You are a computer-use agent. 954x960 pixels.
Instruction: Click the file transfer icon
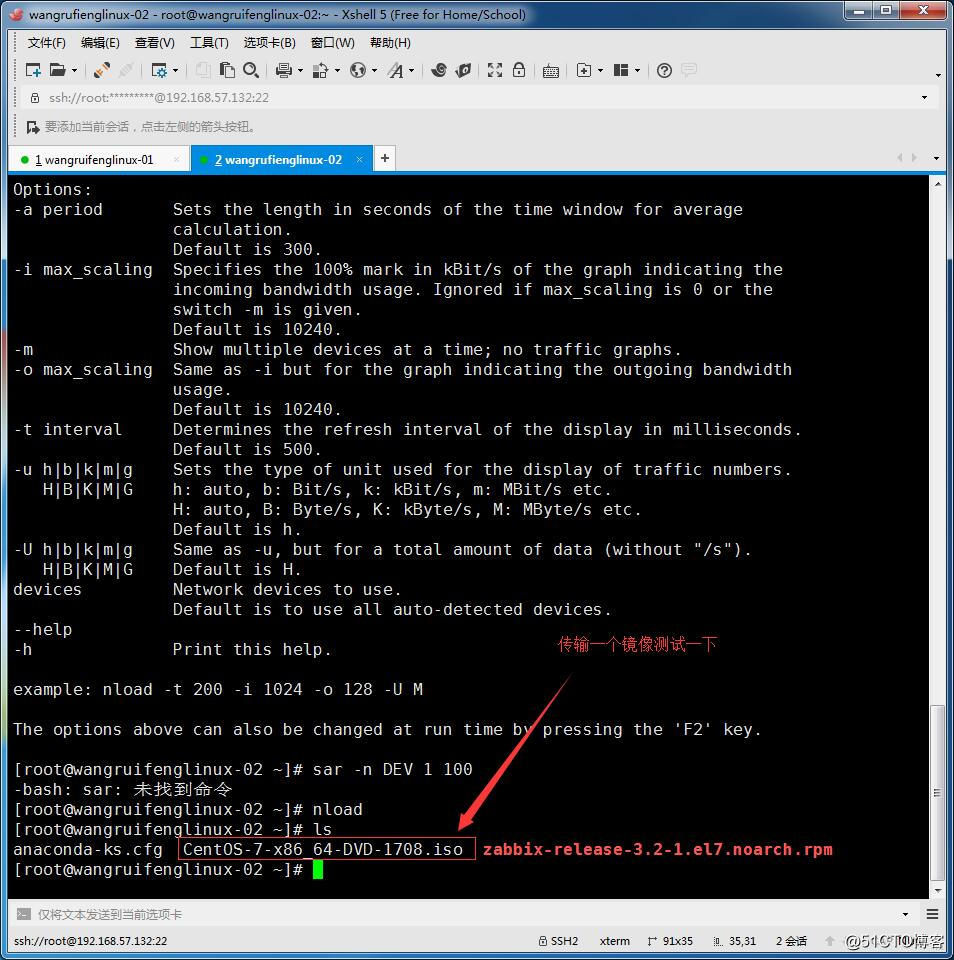(x=320, y=70)
